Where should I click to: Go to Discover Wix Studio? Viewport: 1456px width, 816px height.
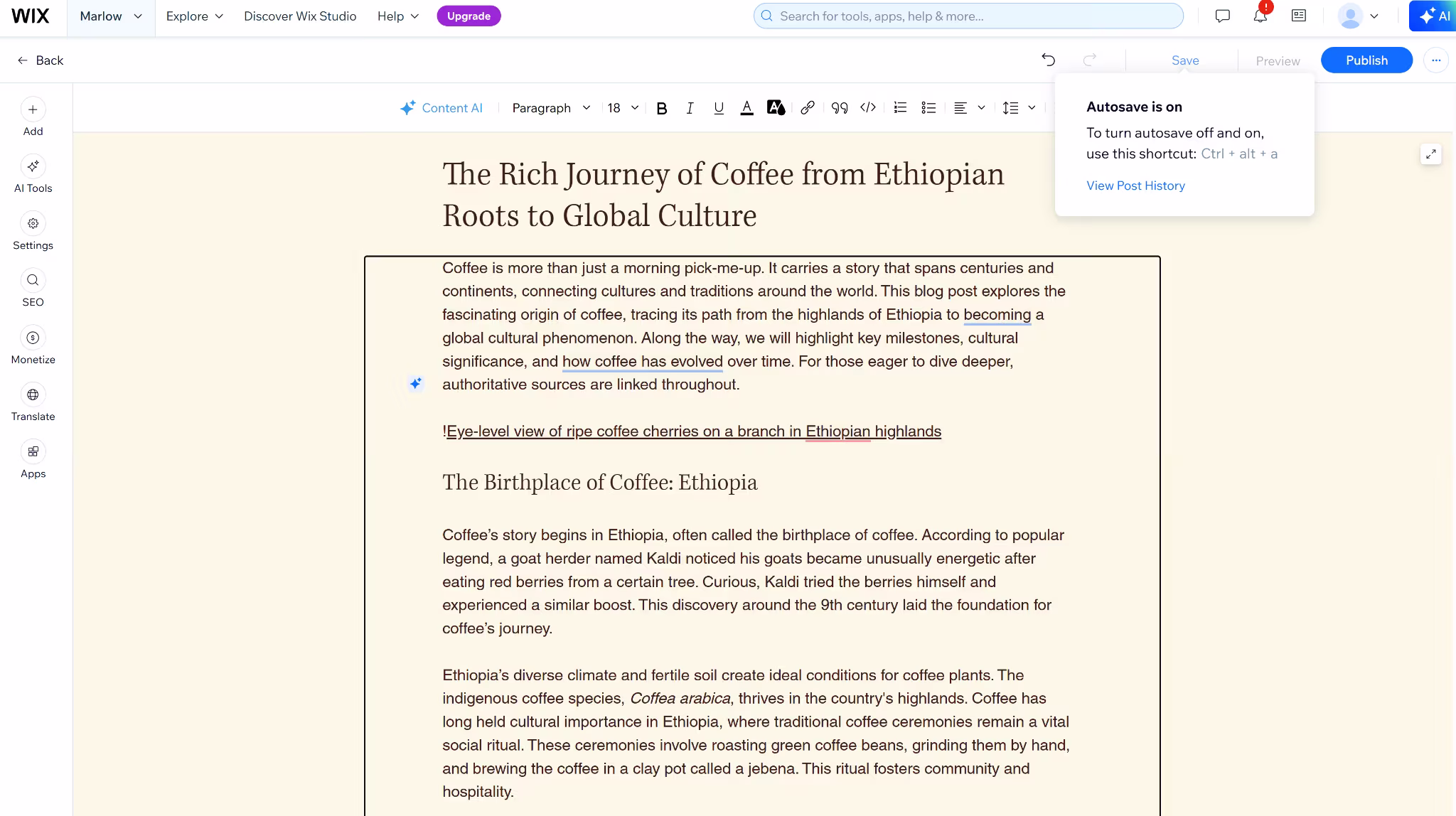(x=300, y=16)
